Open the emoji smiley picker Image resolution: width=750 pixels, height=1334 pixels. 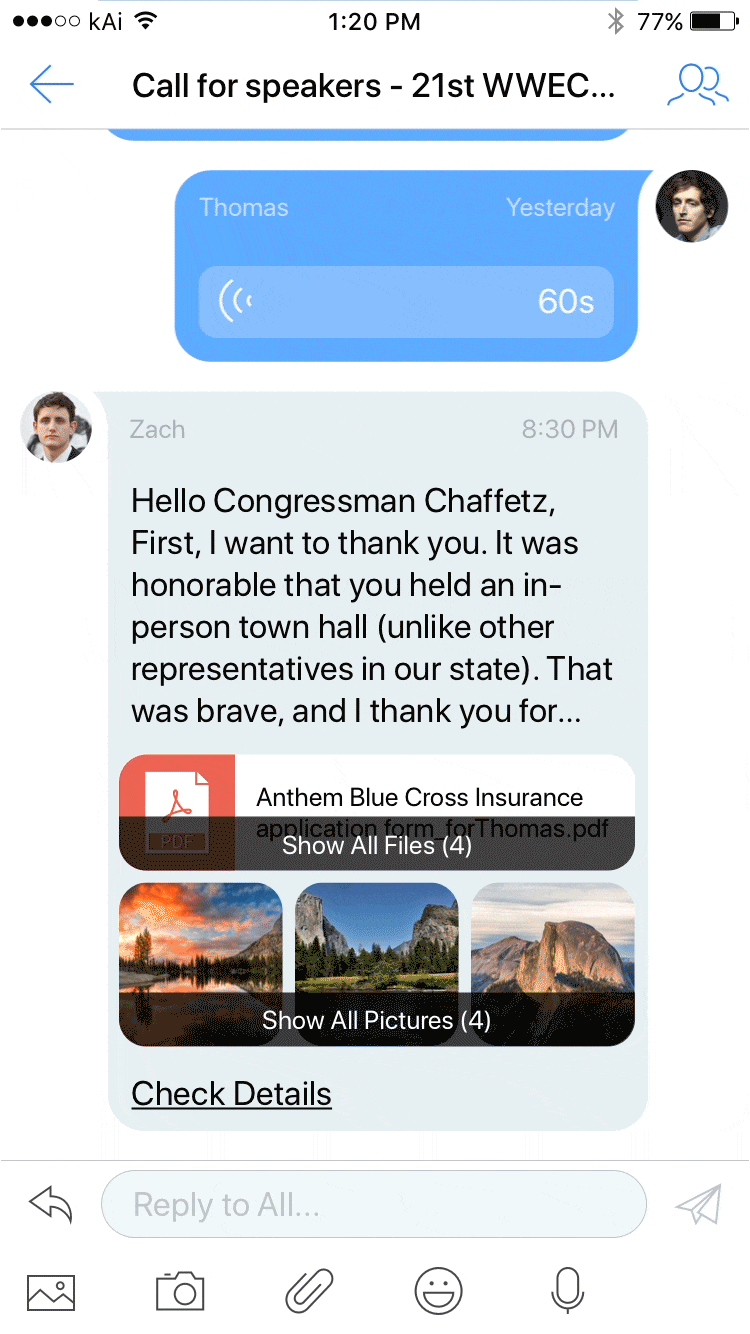pyautogui.click(x=438, y=1291)
